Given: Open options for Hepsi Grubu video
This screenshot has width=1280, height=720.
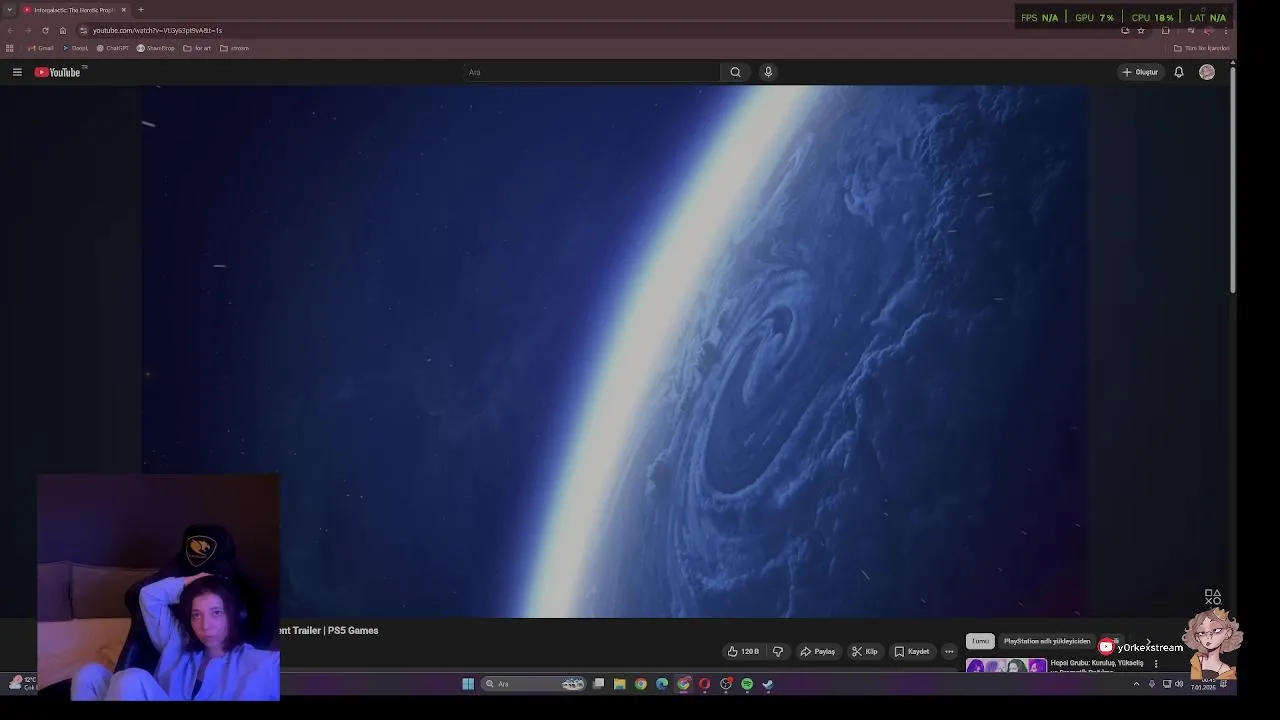Looking at the screenshot, I should pyautogui.click(x=1156, y=664).
